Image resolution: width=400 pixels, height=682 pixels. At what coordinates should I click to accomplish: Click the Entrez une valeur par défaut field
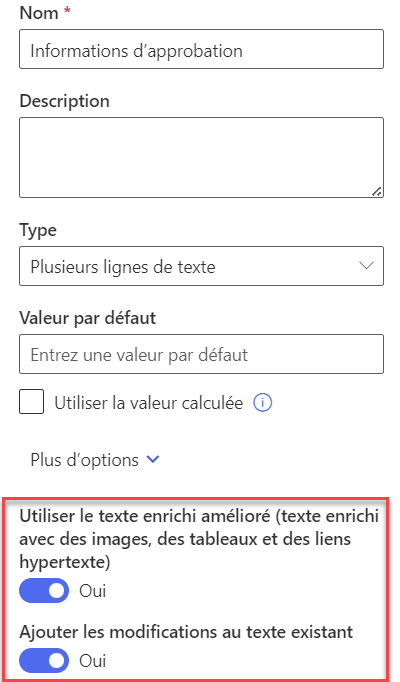[201, 354]
